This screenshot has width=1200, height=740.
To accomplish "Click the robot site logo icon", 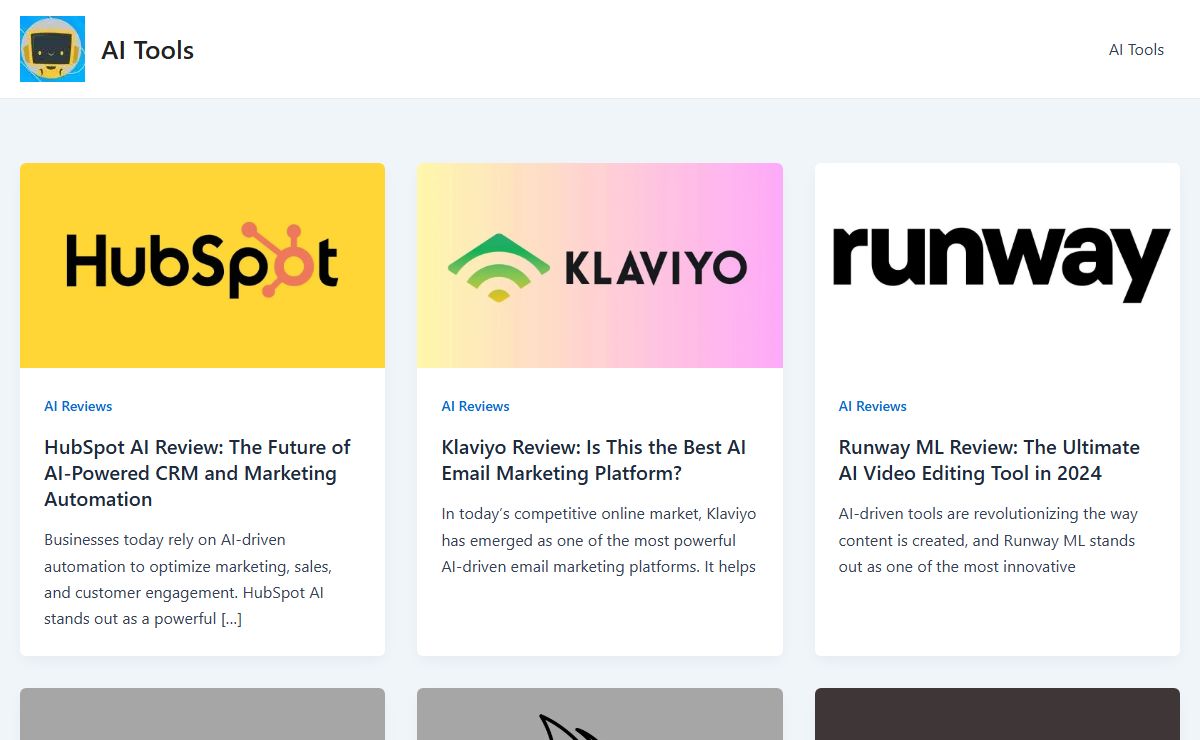I will tap(52, 49).
